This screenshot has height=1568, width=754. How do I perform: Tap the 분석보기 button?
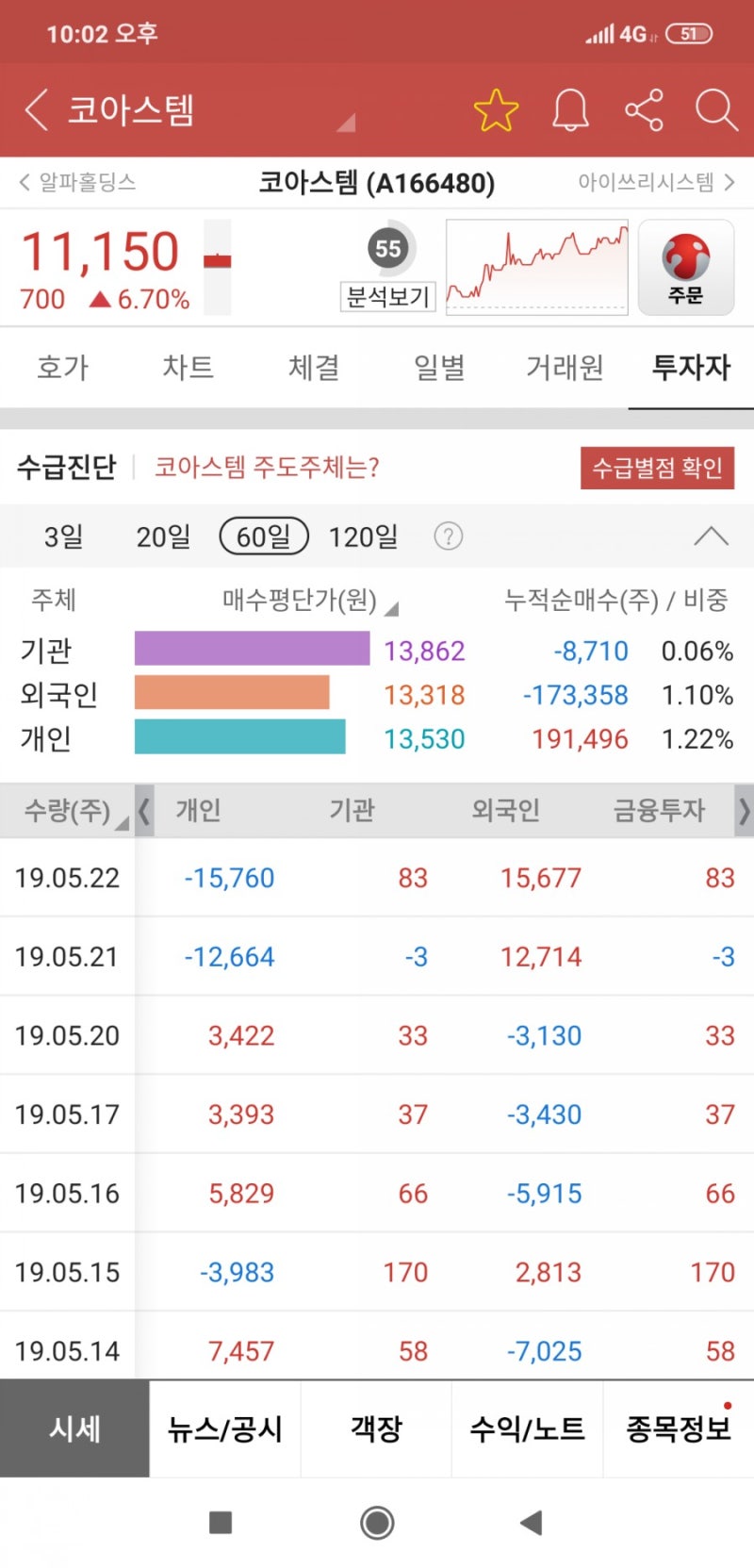(x=387, y=297)
